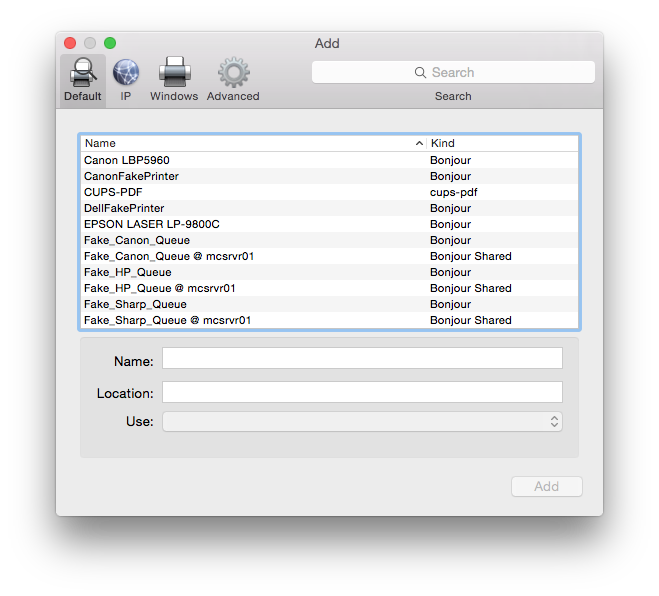Image resolution: width=659 pixels, height=596 pixels.
Task: Click the Location text field
Action: 362,392
